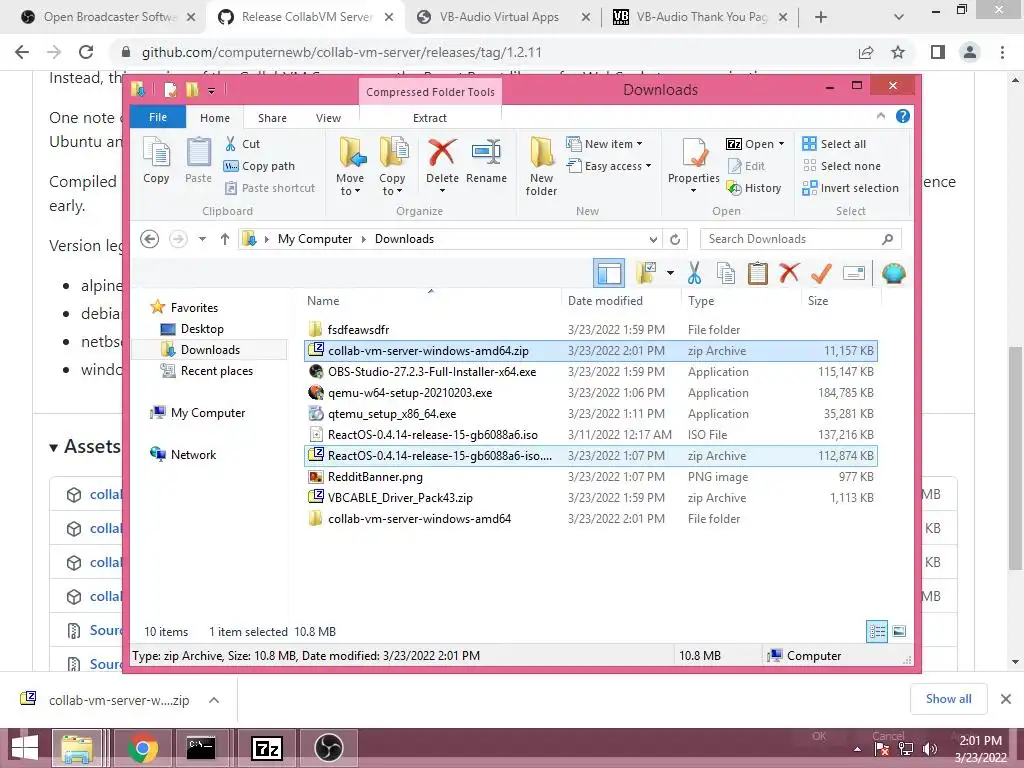Go back in Explorer navigation
Viewport: 1024px width, 768px height.
pos(150,239)
